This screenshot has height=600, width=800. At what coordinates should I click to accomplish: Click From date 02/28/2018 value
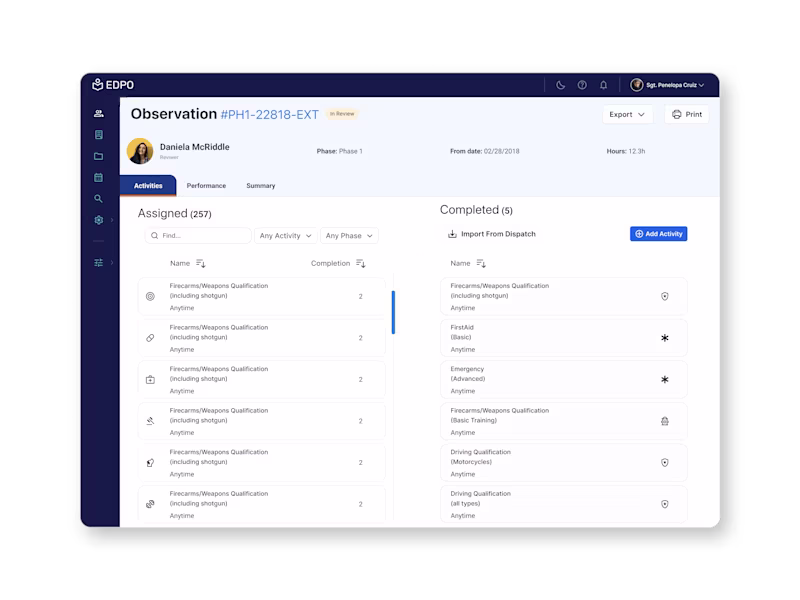coord(501,152)
